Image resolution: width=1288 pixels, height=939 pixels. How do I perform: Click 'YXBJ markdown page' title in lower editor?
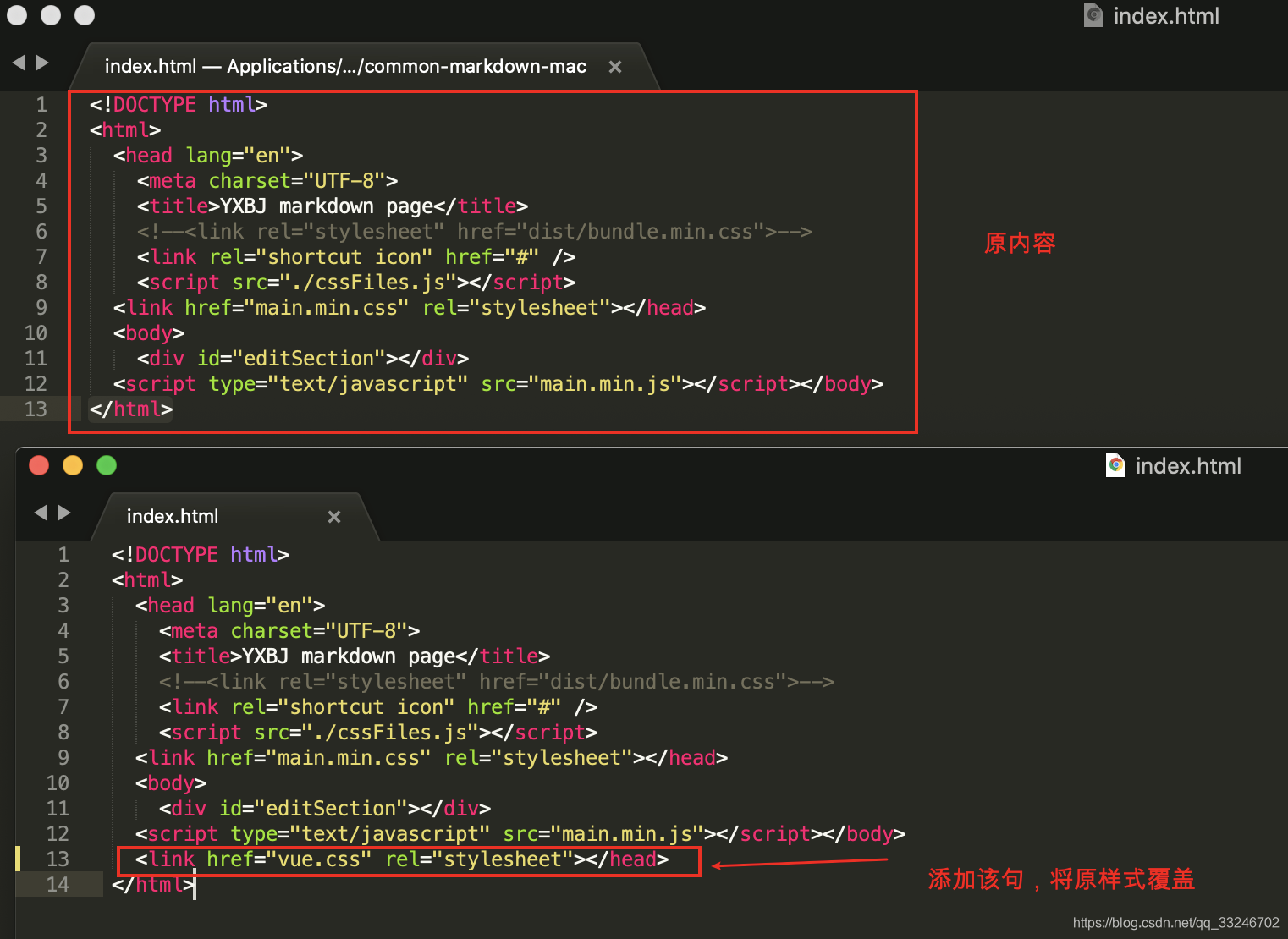tap(349, 656)
